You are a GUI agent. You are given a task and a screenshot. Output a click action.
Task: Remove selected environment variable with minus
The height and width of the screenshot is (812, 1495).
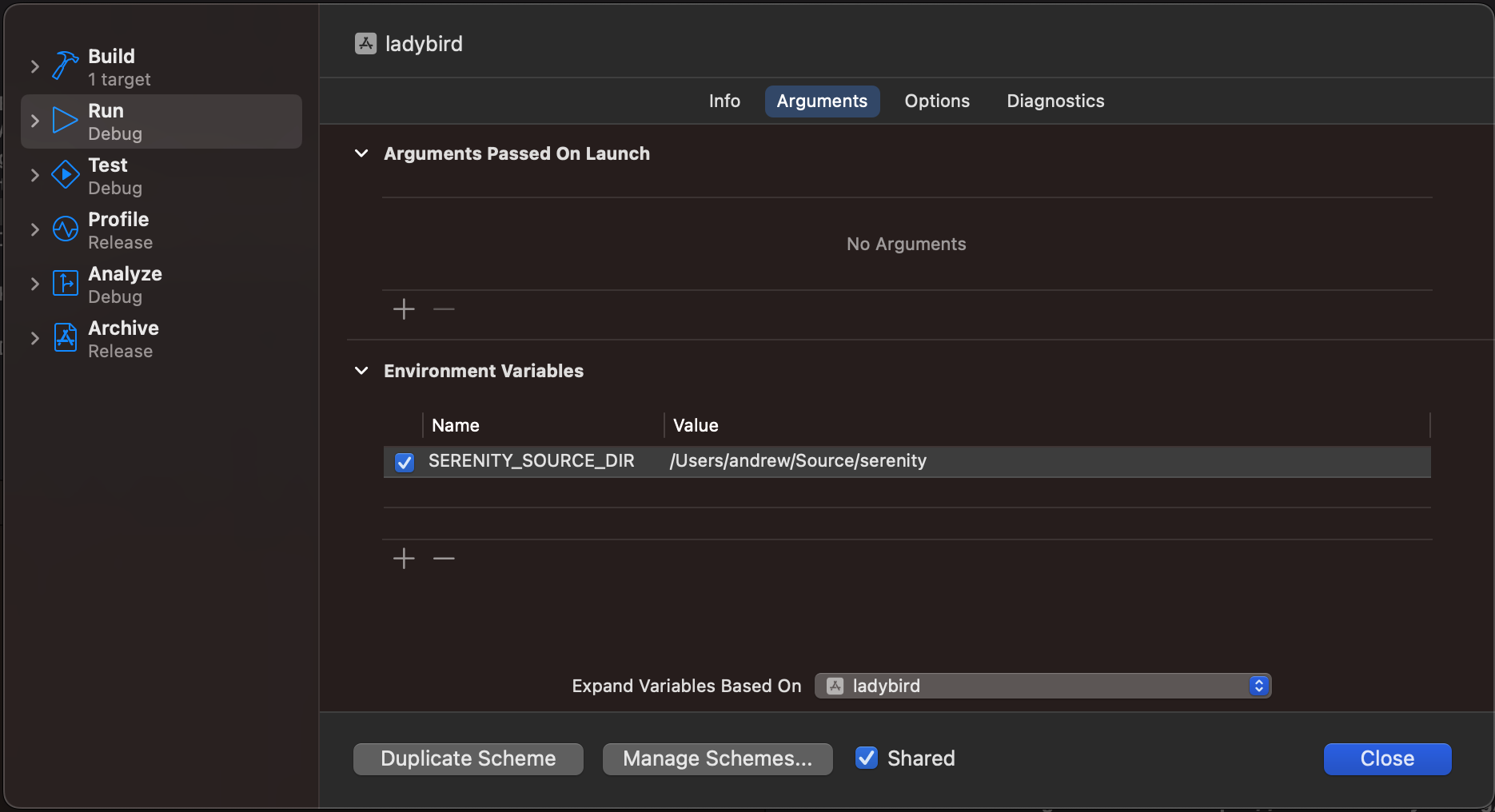[444, 558]
